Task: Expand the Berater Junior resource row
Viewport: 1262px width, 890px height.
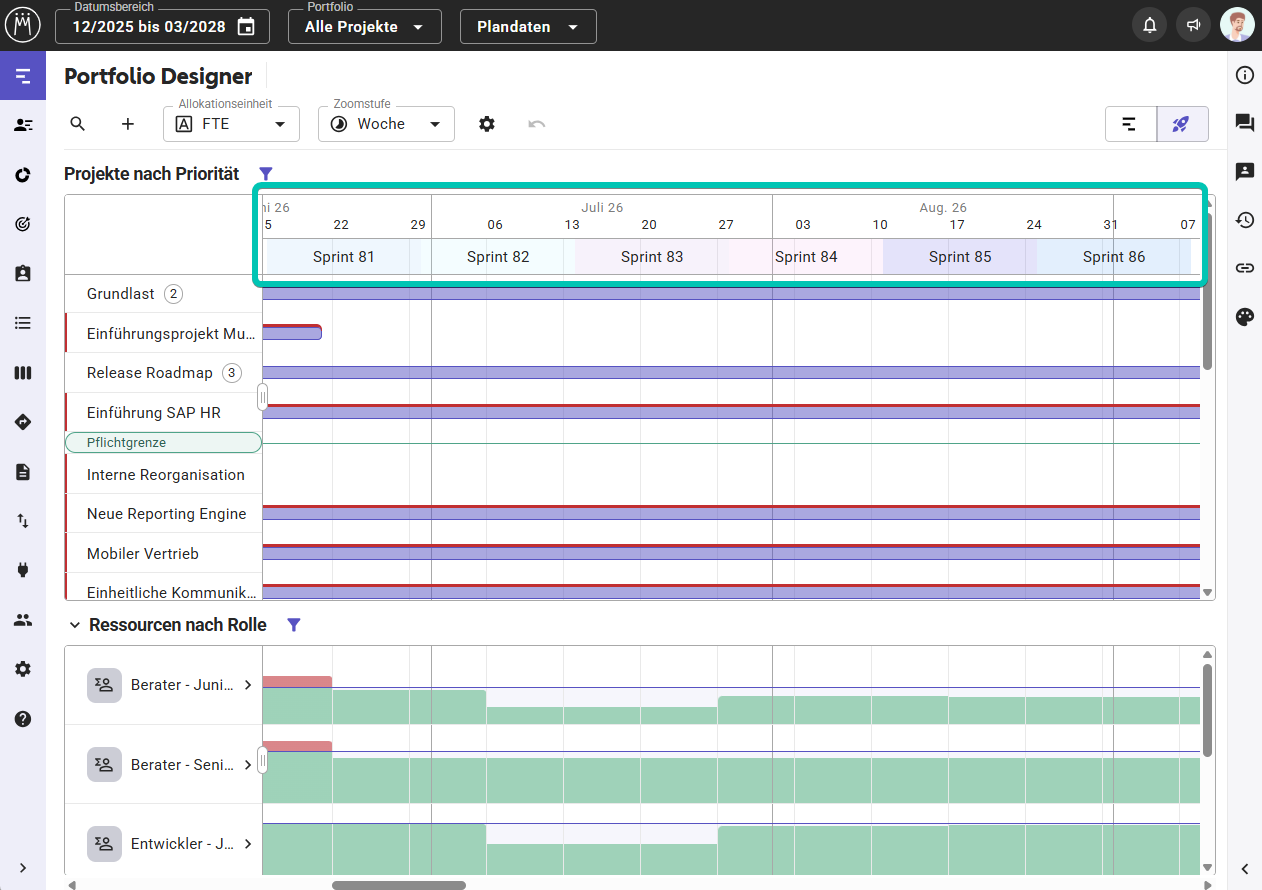Action: coord(248,685)
